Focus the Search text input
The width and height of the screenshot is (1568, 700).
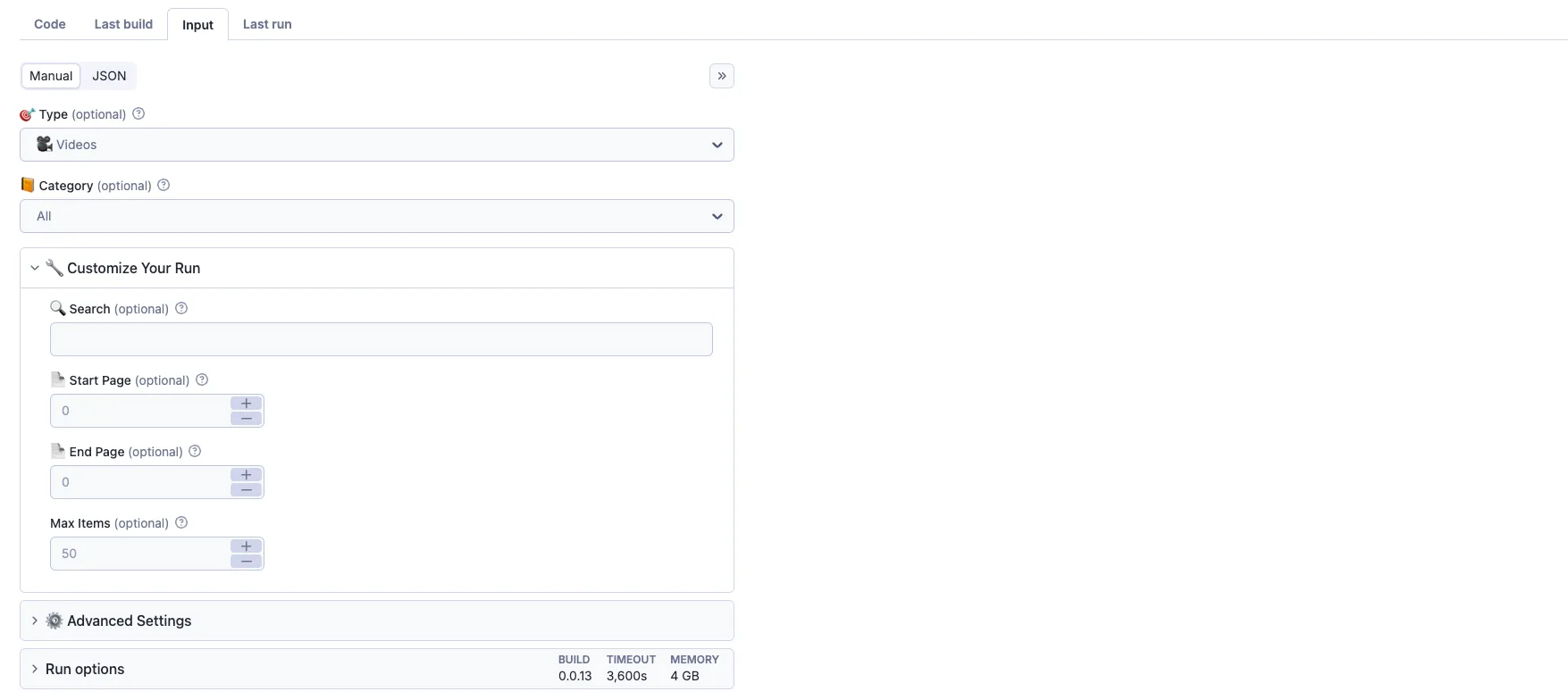pos(382,339)
